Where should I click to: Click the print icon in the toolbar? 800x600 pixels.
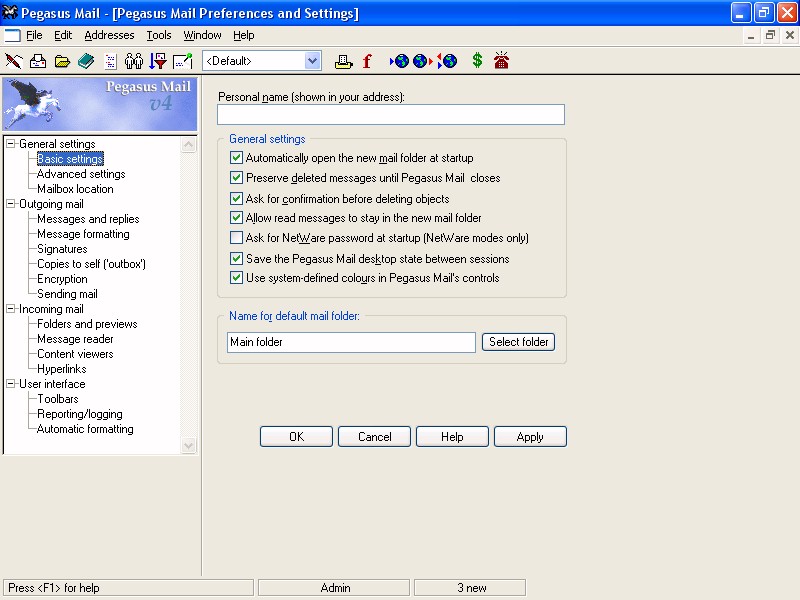[343, 61]
